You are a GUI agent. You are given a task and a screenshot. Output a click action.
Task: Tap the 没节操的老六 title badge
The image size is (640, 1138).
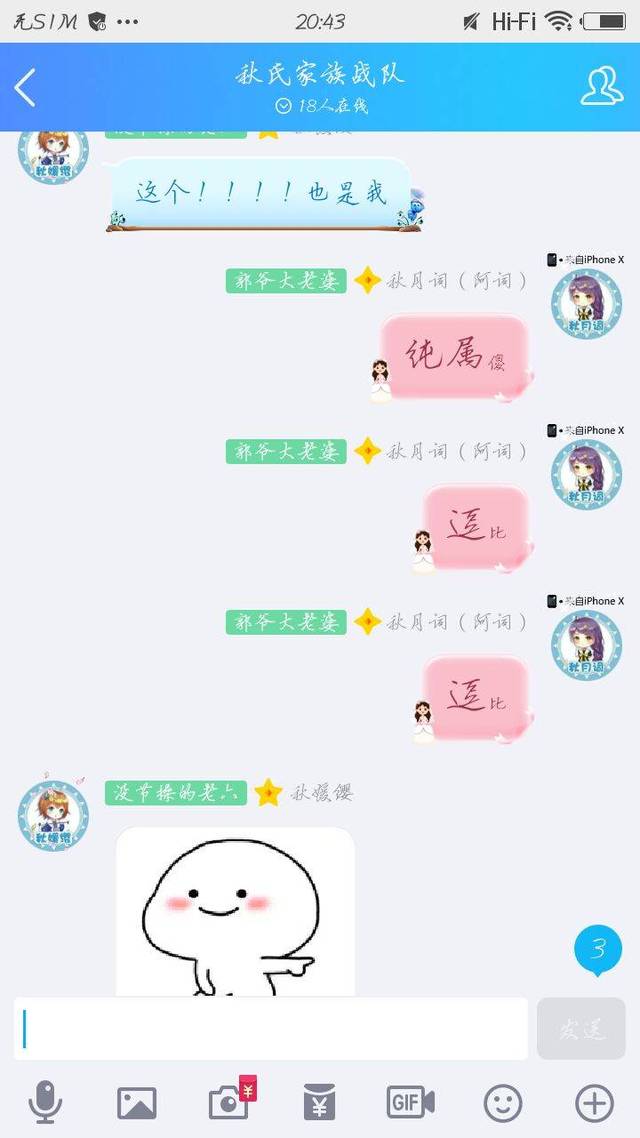tap(176, 793)
